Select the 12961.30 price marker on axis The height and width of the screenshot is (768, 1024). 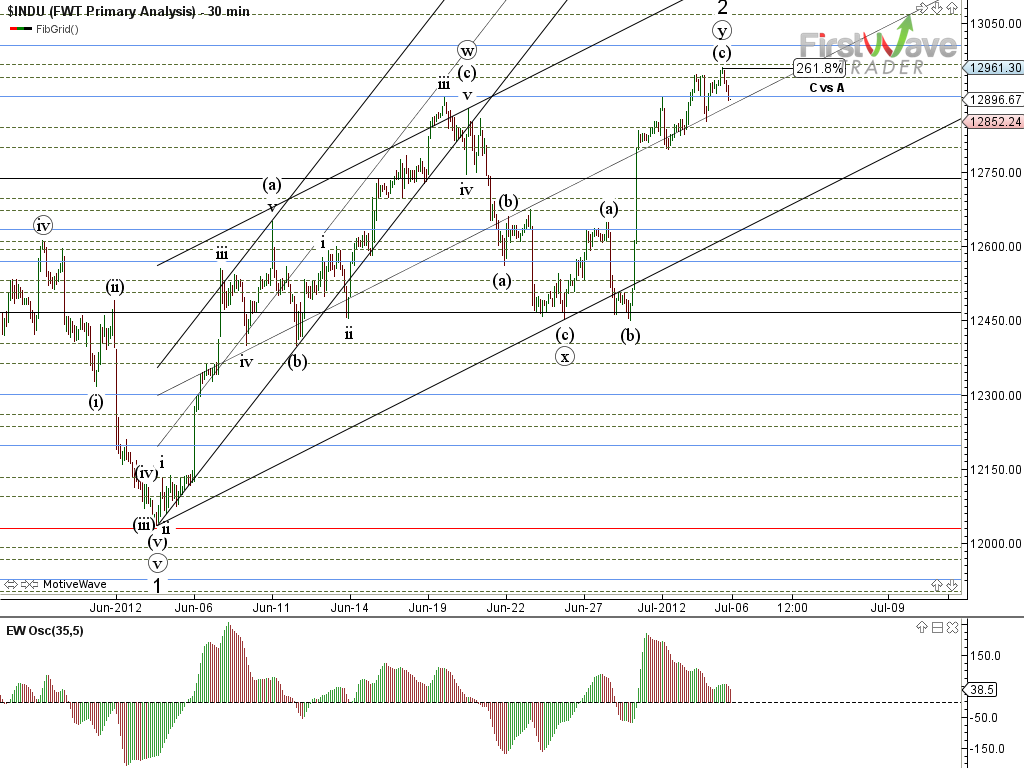[x=993, y=67]
